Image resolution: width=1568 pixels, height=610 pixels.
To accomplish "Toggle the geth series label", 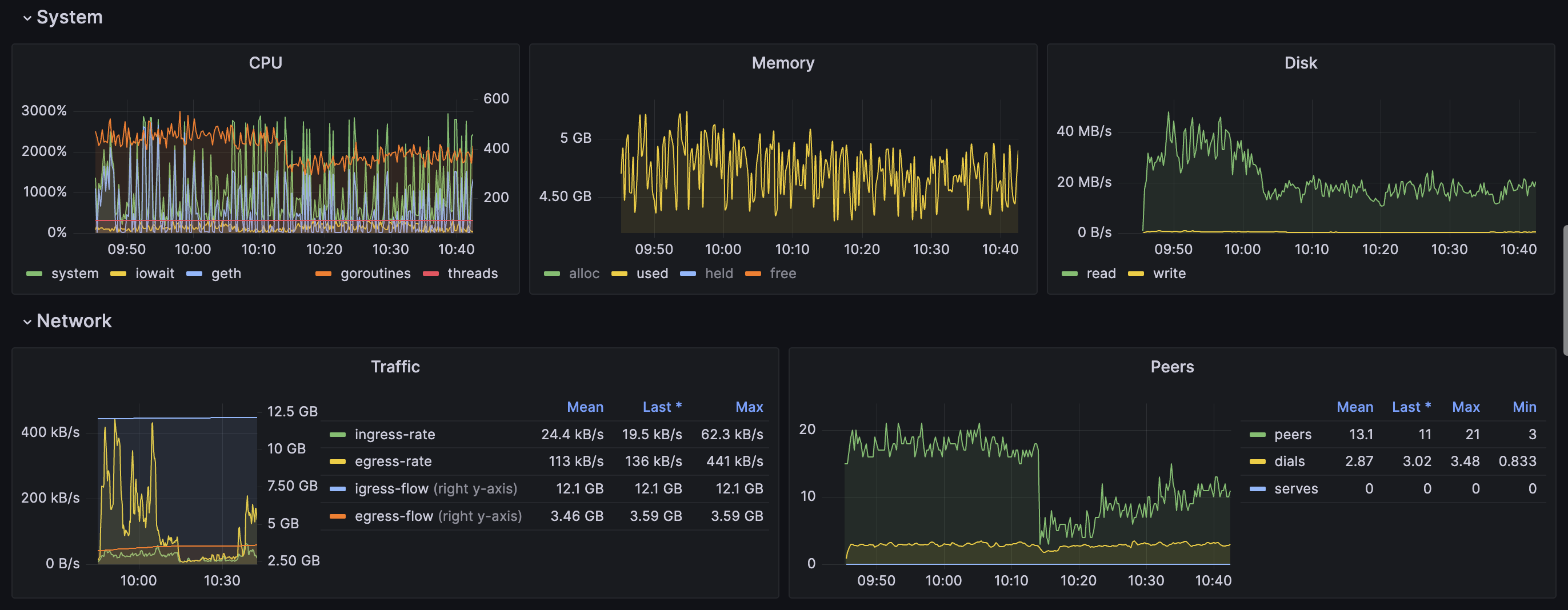I will click(x=226, y=274).
